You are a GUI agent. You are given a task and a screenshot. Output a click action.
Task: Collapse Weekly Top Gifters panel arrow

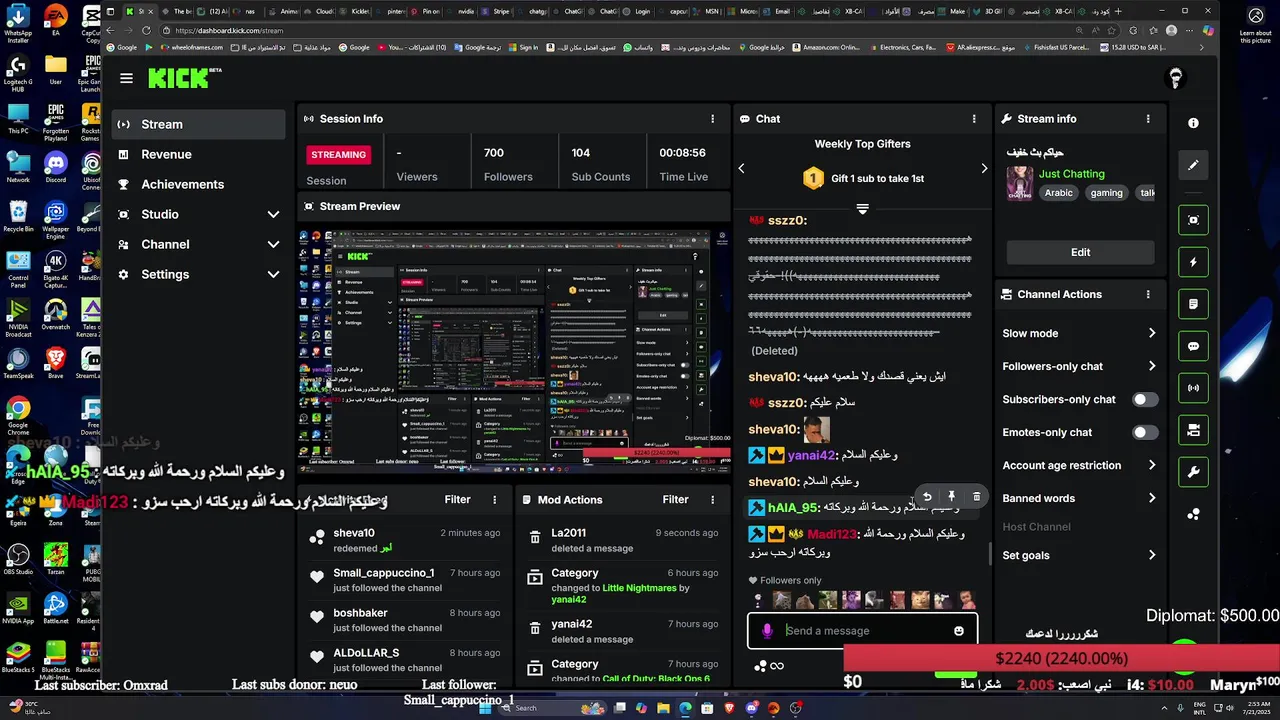(x=862, y=209)
